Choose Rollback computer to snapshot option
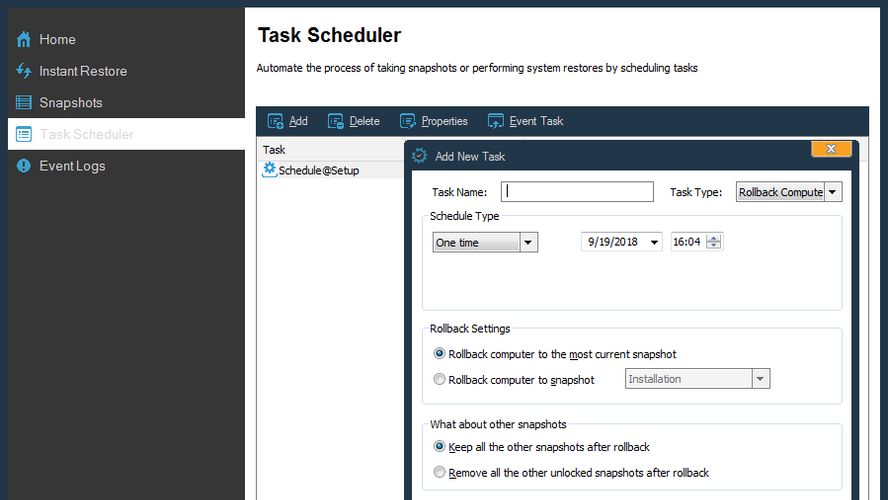This screenshot has width=888, height=500. click(x=440, y=380)
